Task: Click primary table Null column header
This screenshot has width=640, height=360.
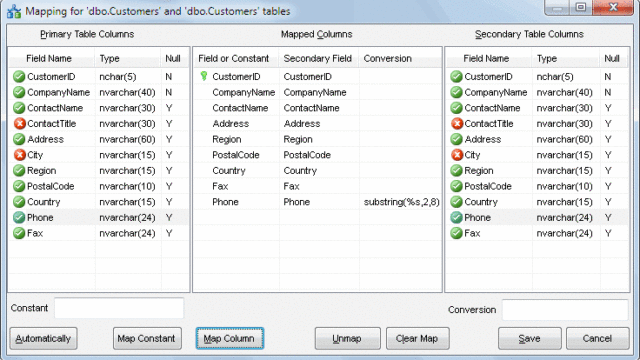Action: pos(174,58)
